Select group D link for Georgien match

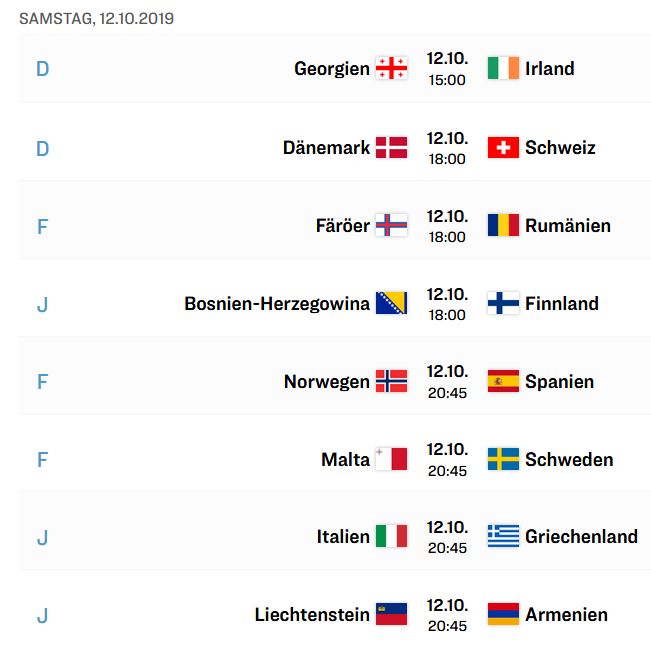(42, 69)
